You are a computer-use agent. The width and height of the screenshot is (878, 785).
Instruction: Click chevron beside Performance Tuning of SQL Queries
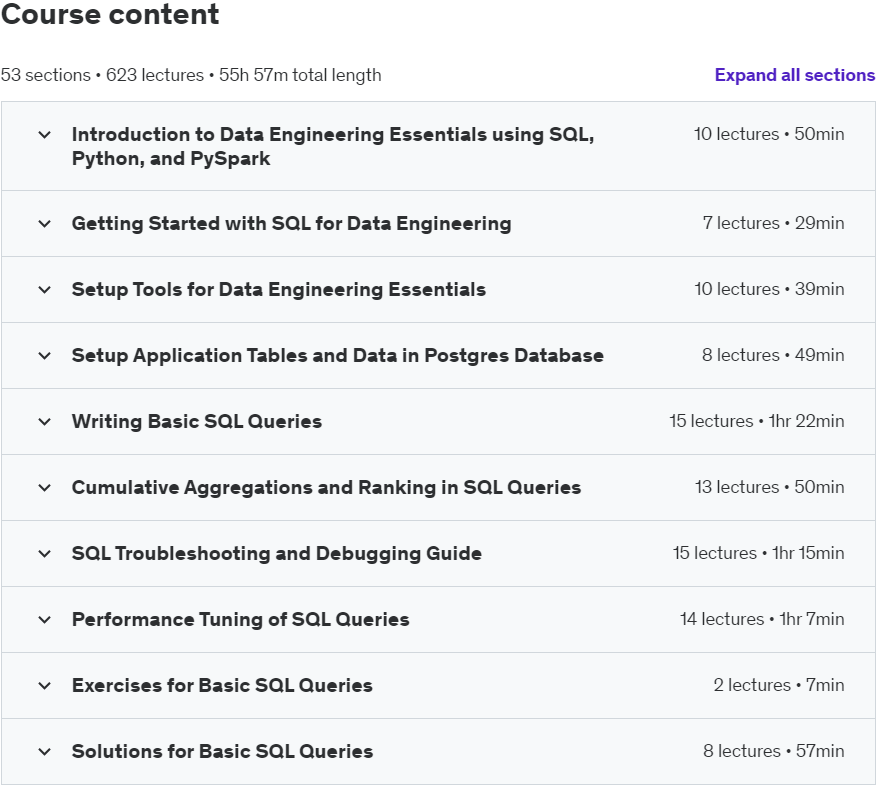44,620
